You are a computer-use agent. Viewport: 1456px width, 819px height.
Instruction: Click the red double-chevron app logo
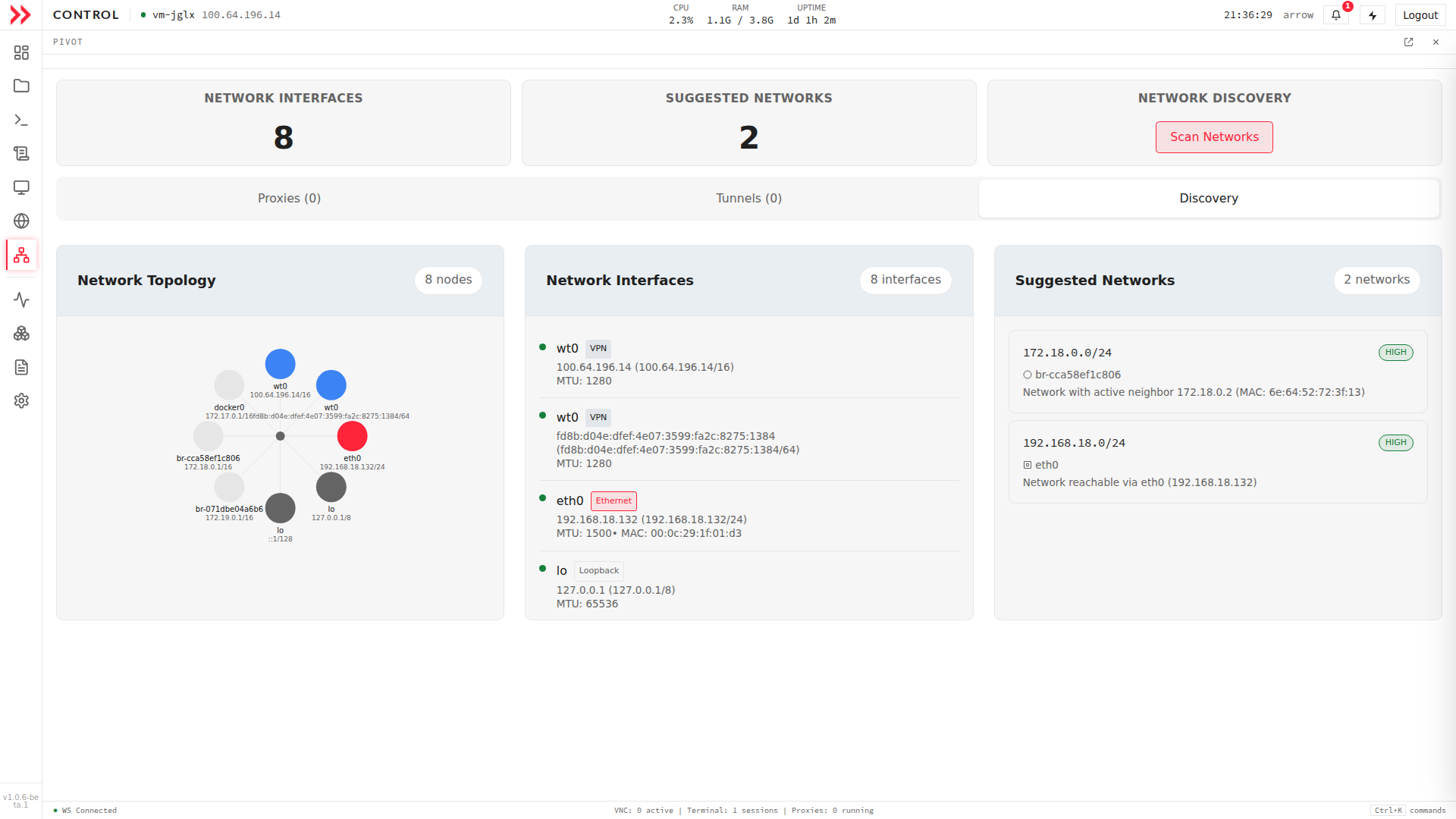click(x=20, y=15)
